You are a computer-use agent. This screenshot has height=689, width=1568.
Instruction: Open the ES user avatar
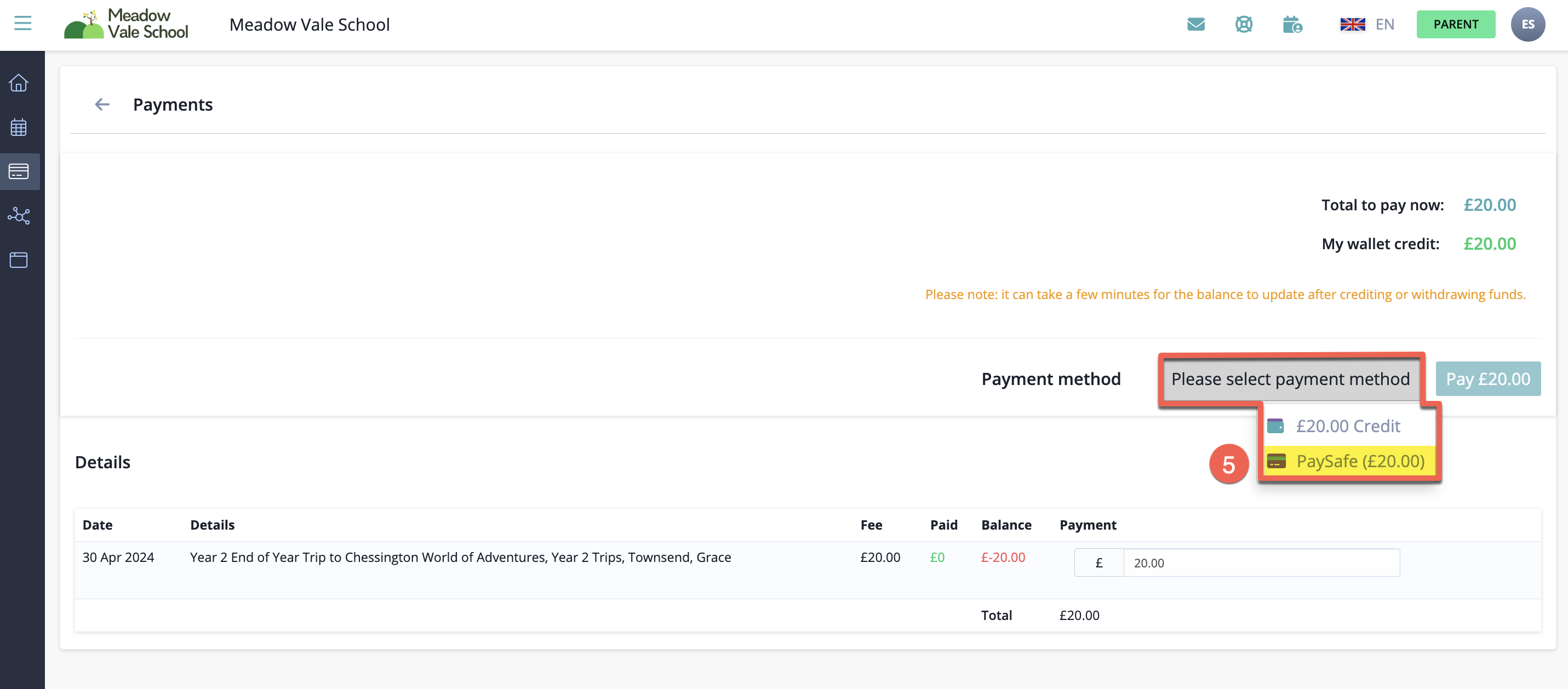click(x=1527, y=24)
